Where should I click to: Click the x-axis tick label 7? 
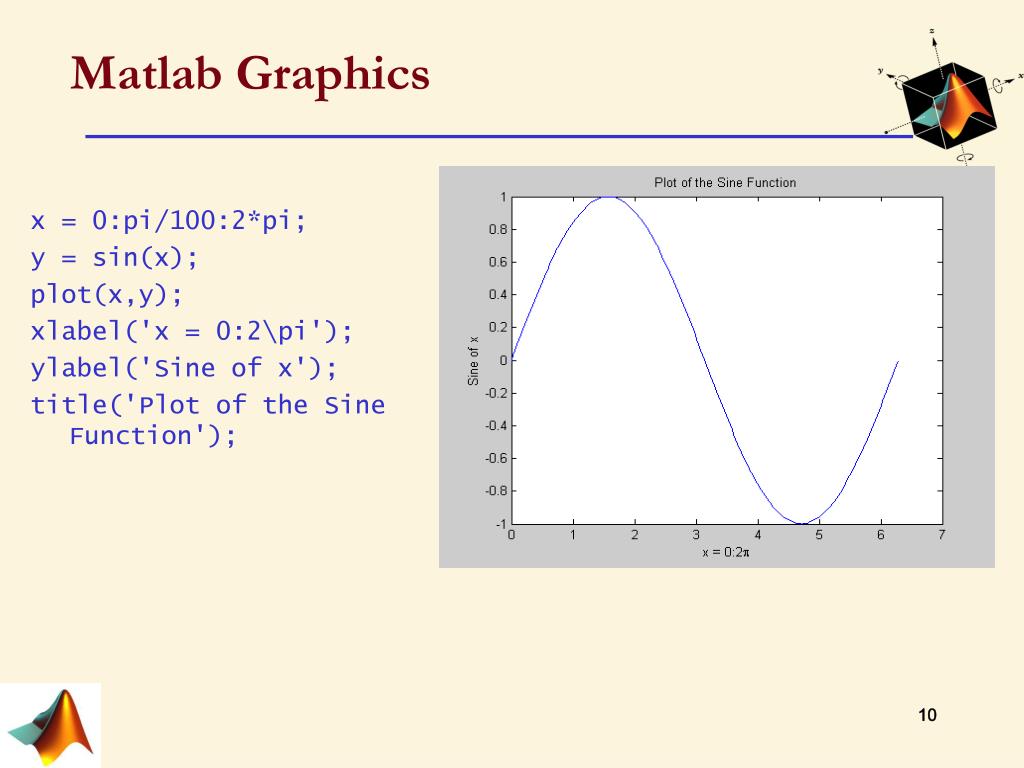pos(942,535)
